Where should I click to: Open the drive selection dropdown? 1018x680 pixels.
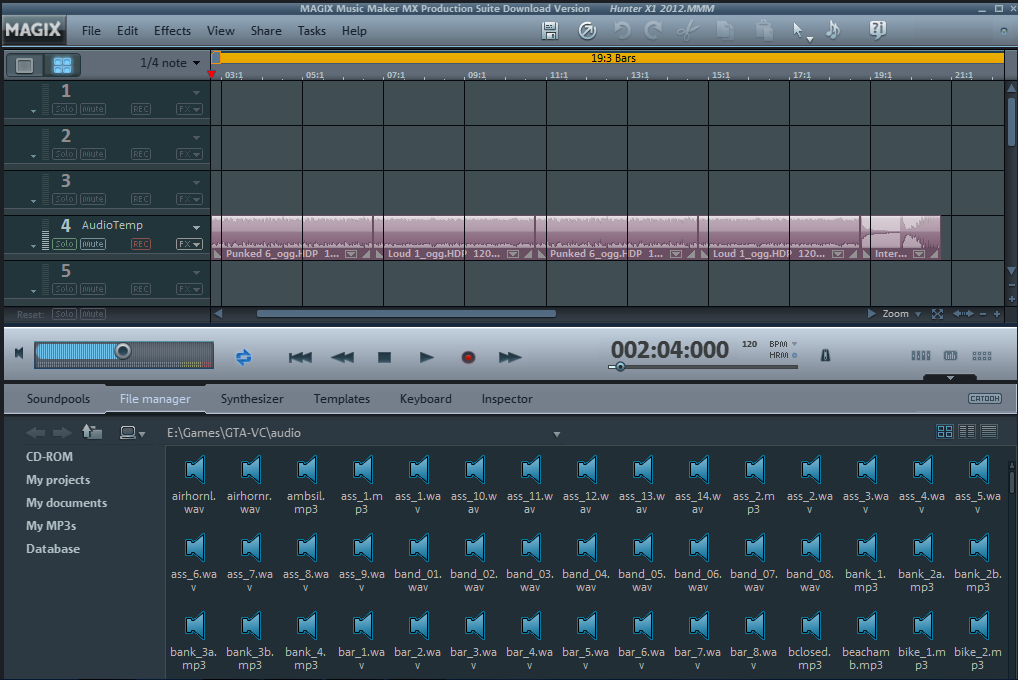click(x=132, y=433)
